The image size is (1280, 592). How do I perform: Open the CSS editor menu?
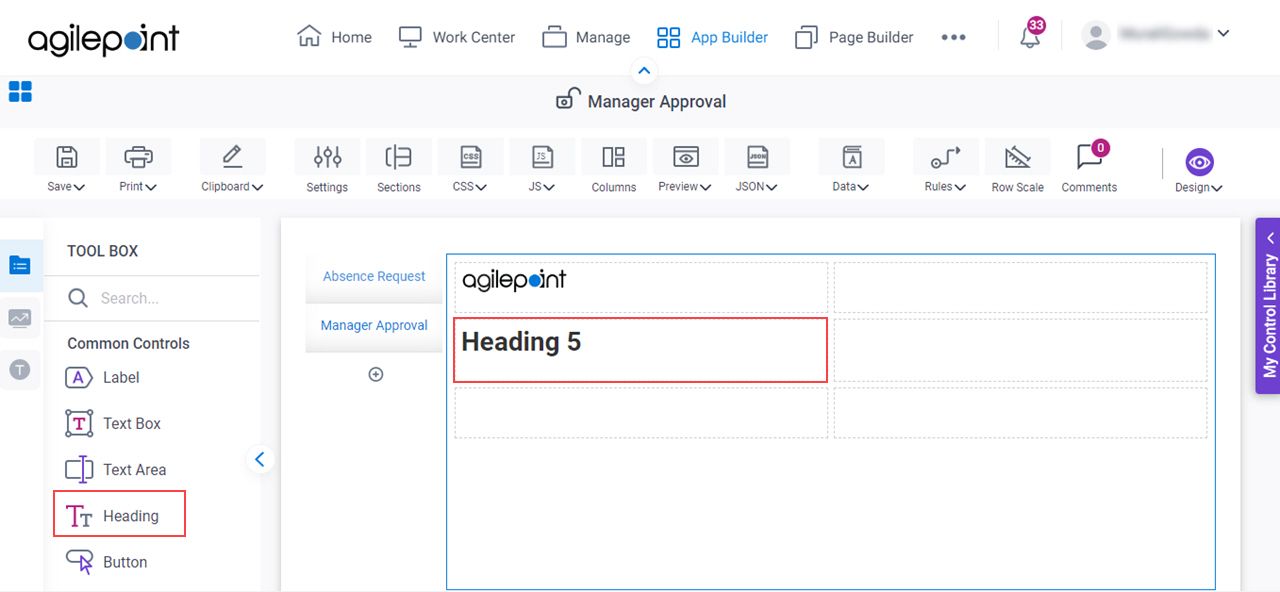click(x=470, y=166)
